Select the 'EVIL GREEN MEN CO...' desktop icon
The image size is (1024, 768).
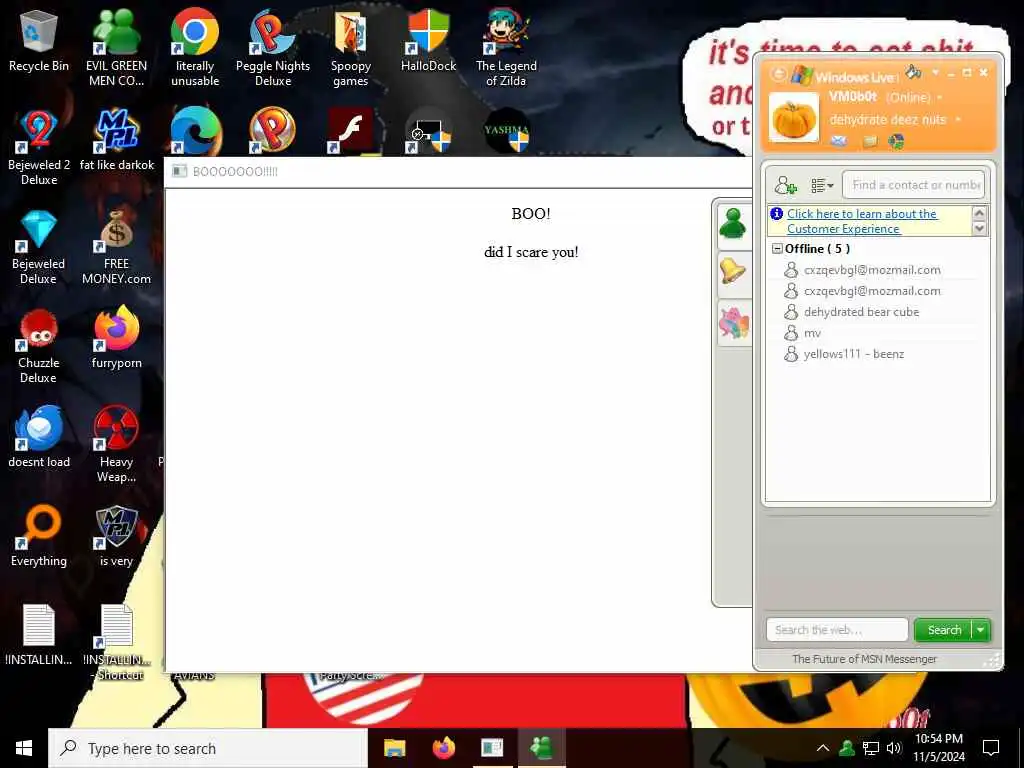point(116,47)
